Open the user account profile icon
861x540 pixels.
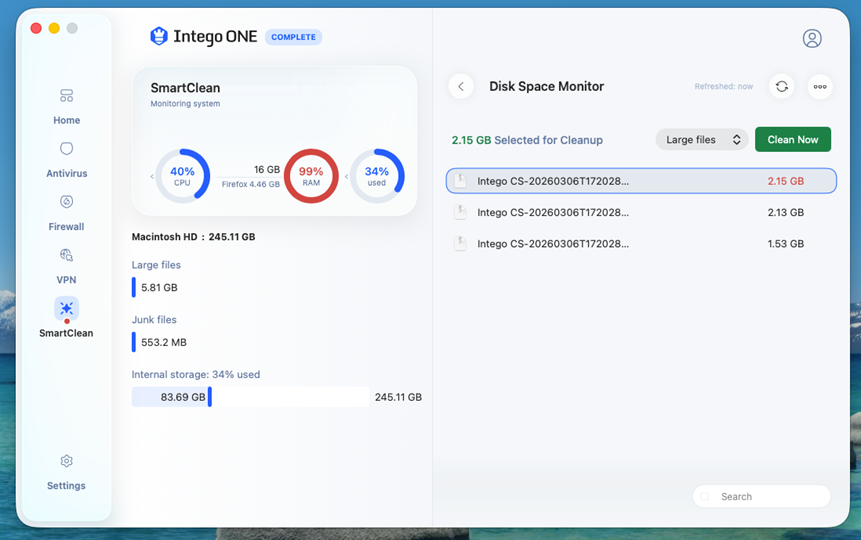[812, 38]
